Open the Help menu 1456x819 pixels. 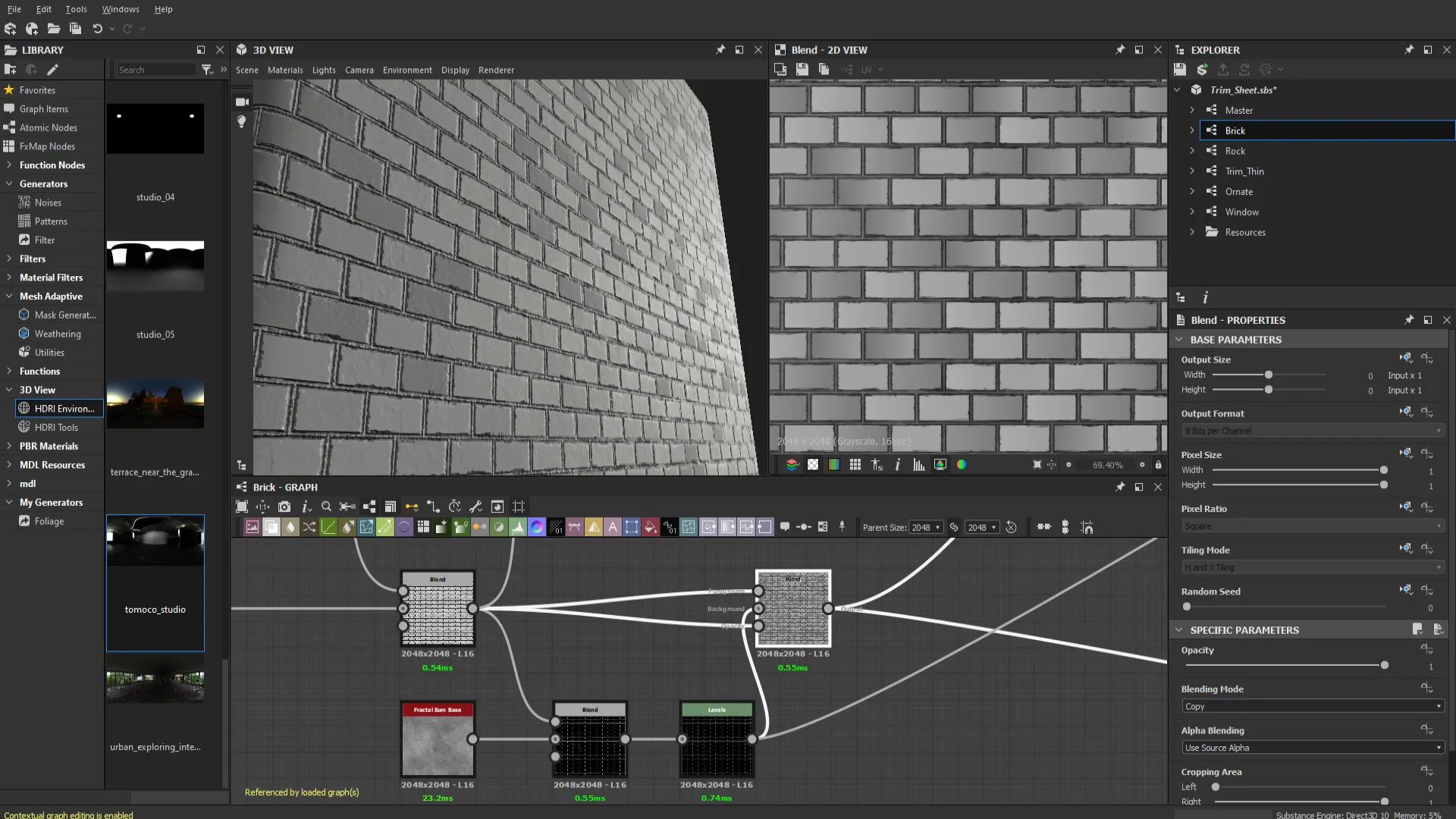163,9
